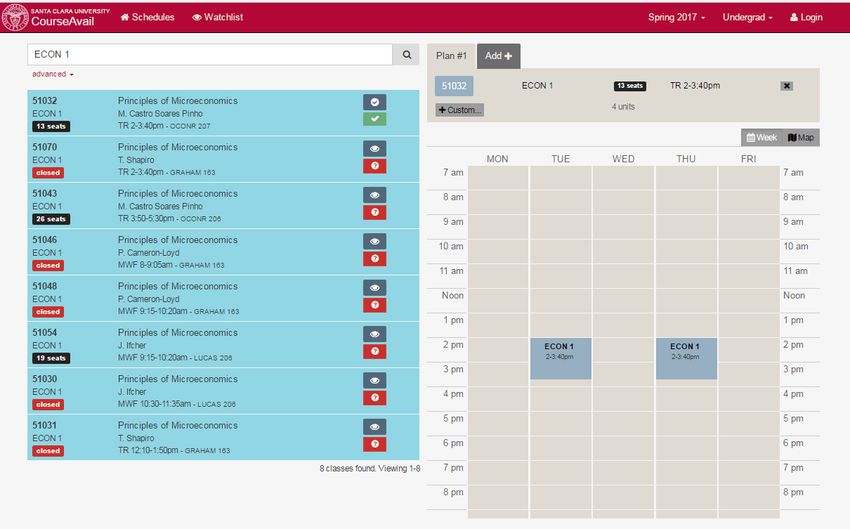Toggle watchlist eye for class 51032
This screenshot has height=529, width=850.
point(375,102)
